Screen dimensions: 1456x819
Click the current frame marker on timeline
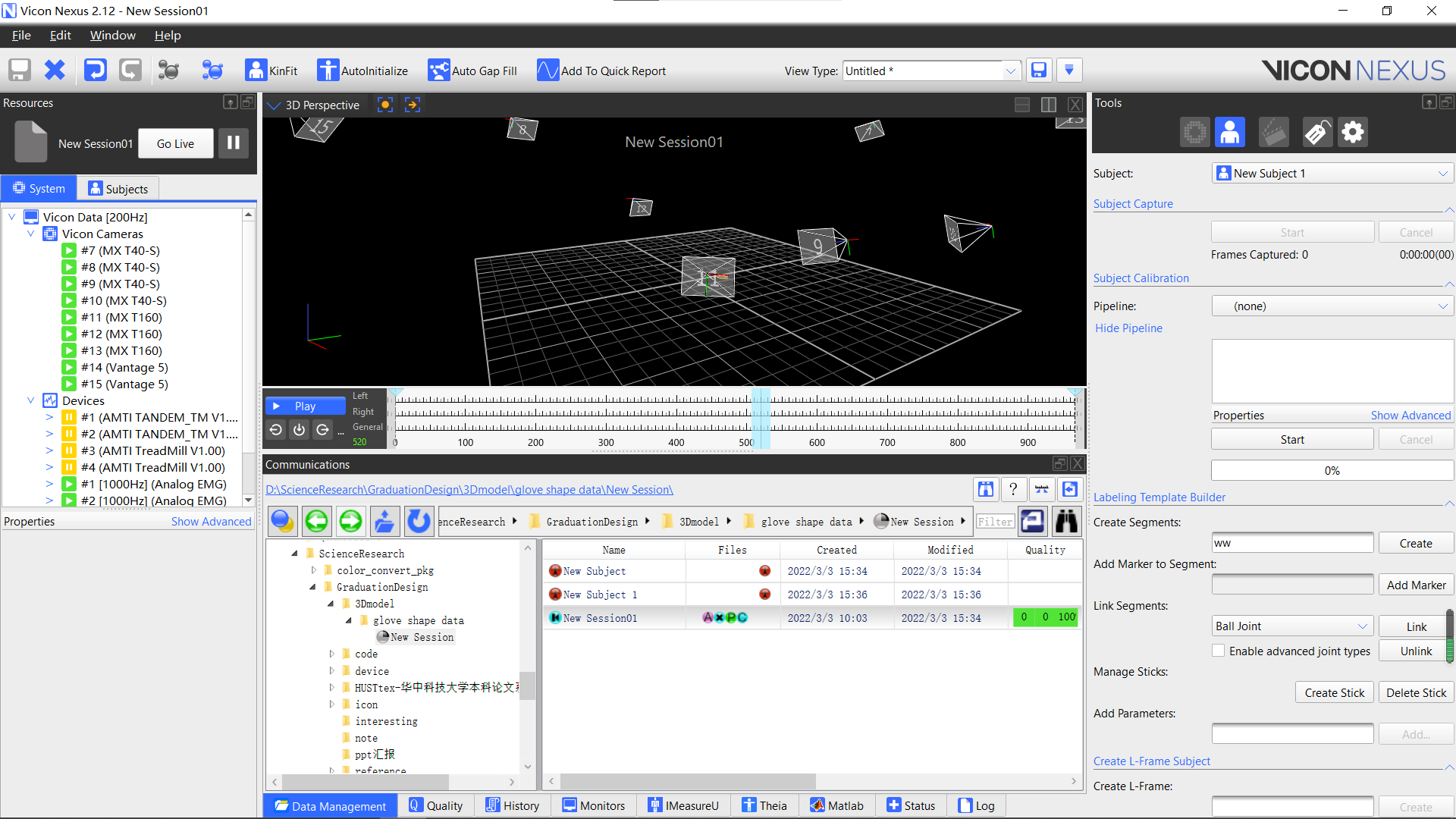(761, 418)
